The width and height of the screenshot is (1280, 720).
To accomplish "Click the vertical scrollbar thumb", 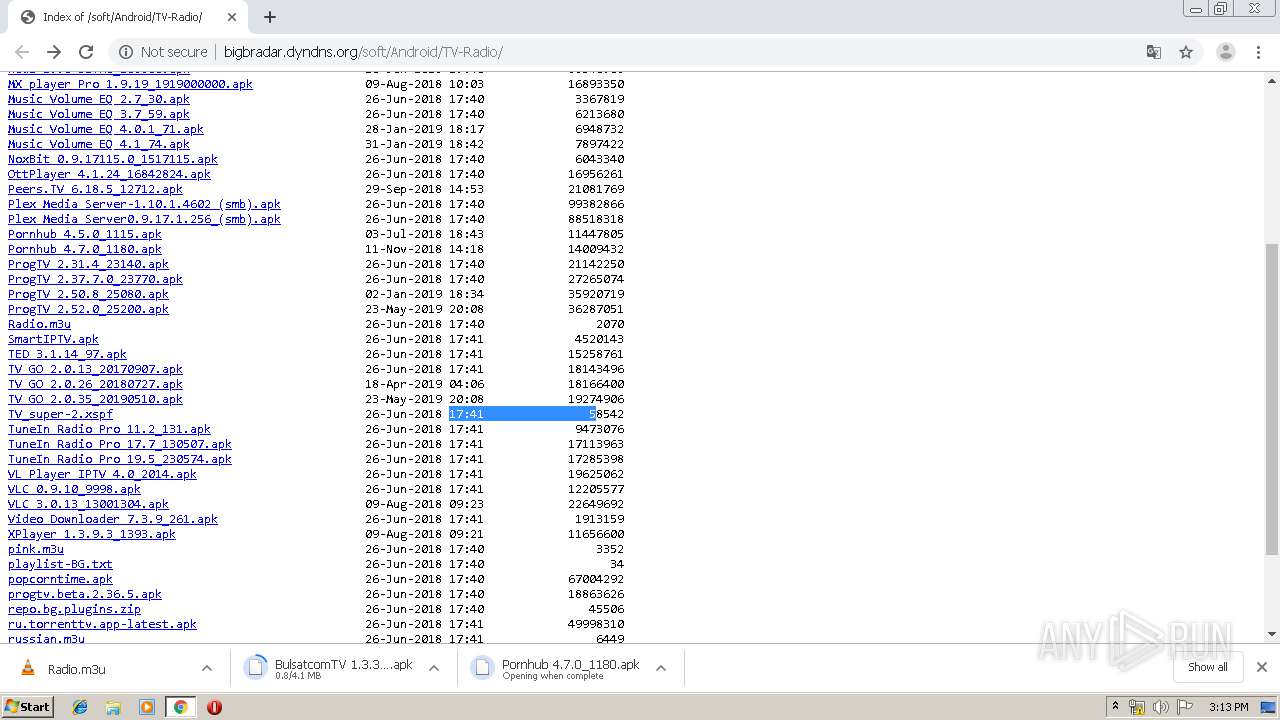I will [x=1272, y=400].
